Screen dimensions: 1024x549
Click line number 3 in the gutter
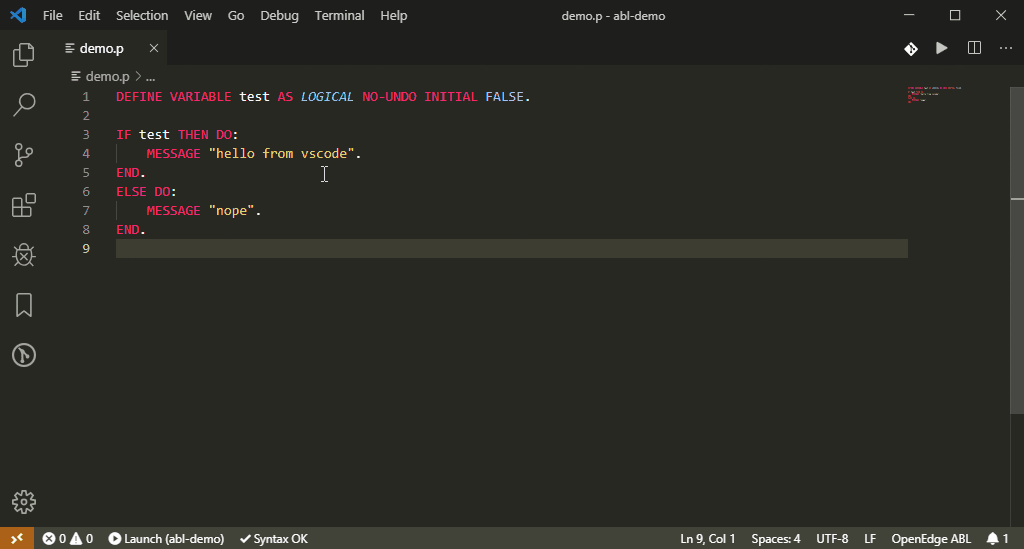86,134
